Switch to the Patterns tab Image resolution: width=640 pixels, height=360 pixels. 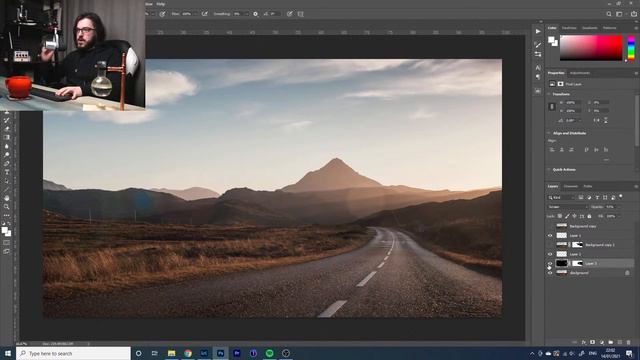coord(609,28)
